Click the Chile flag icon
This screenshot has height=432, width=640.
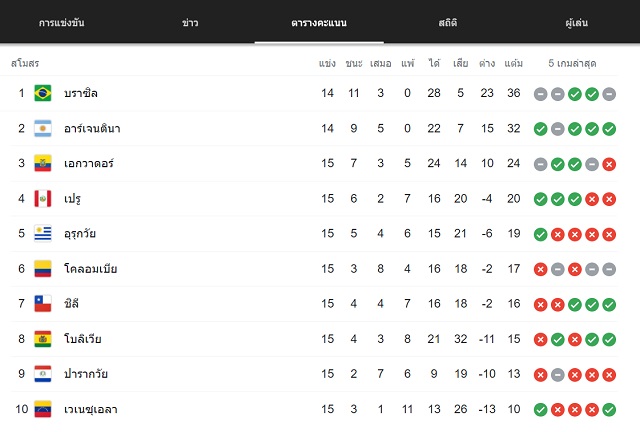click(43, 303)
